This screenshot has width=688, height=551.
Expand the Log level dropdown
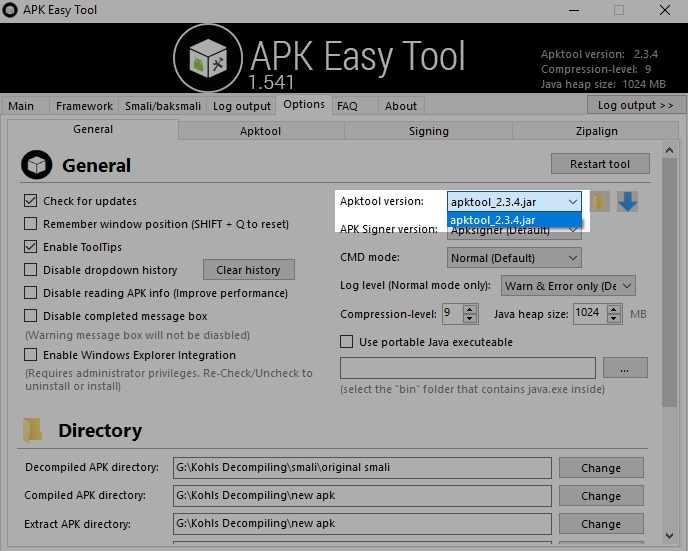pyautogui.click(x=567, y=286)
